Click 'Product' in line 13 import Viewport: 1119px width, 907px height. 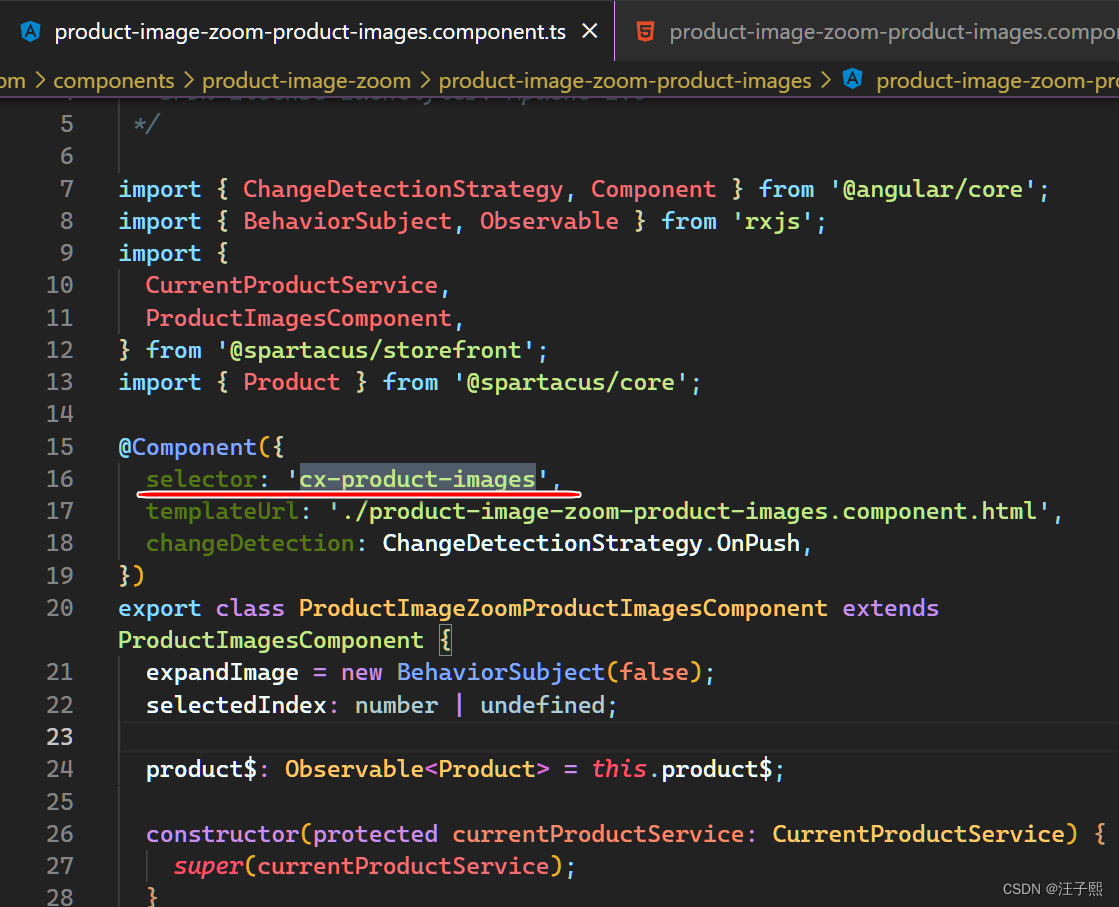(x=292, y=382)
